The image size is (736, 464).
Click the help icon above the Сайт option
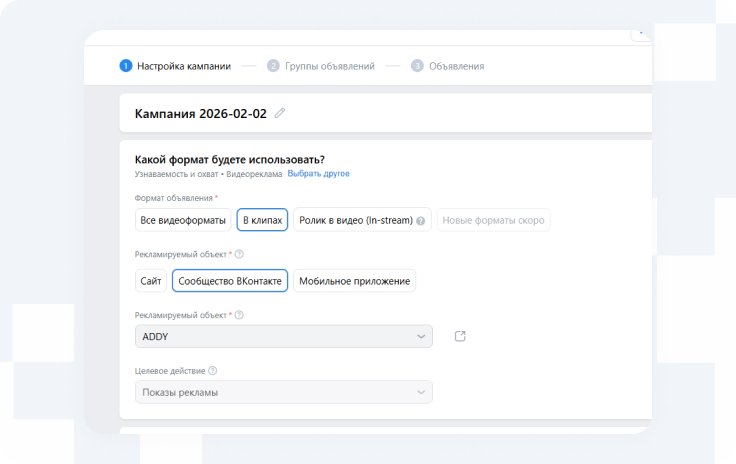coord(238,254)
